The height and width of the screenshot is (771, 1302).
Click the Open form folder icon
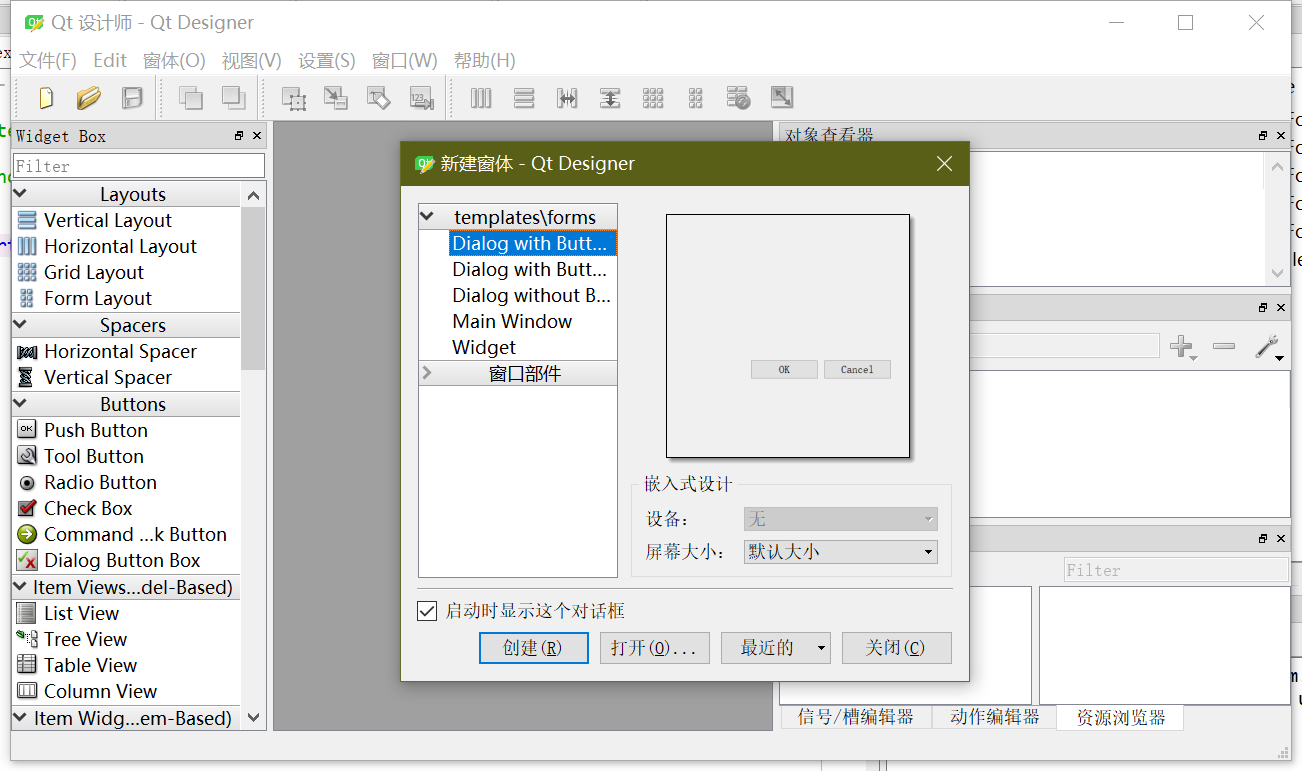(89, 97)
